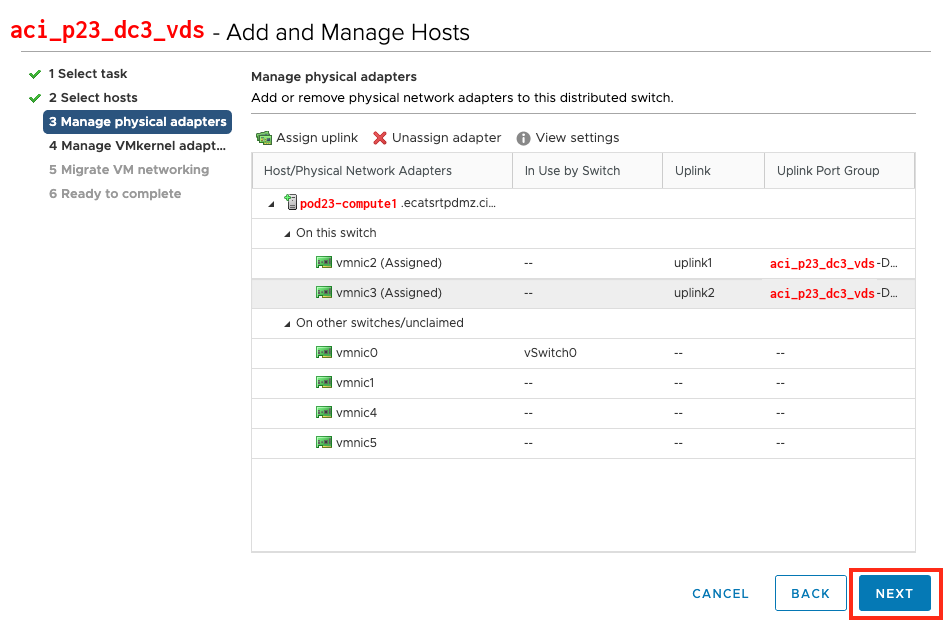Select the vmnic5 adapter row

tap(583, 443)
